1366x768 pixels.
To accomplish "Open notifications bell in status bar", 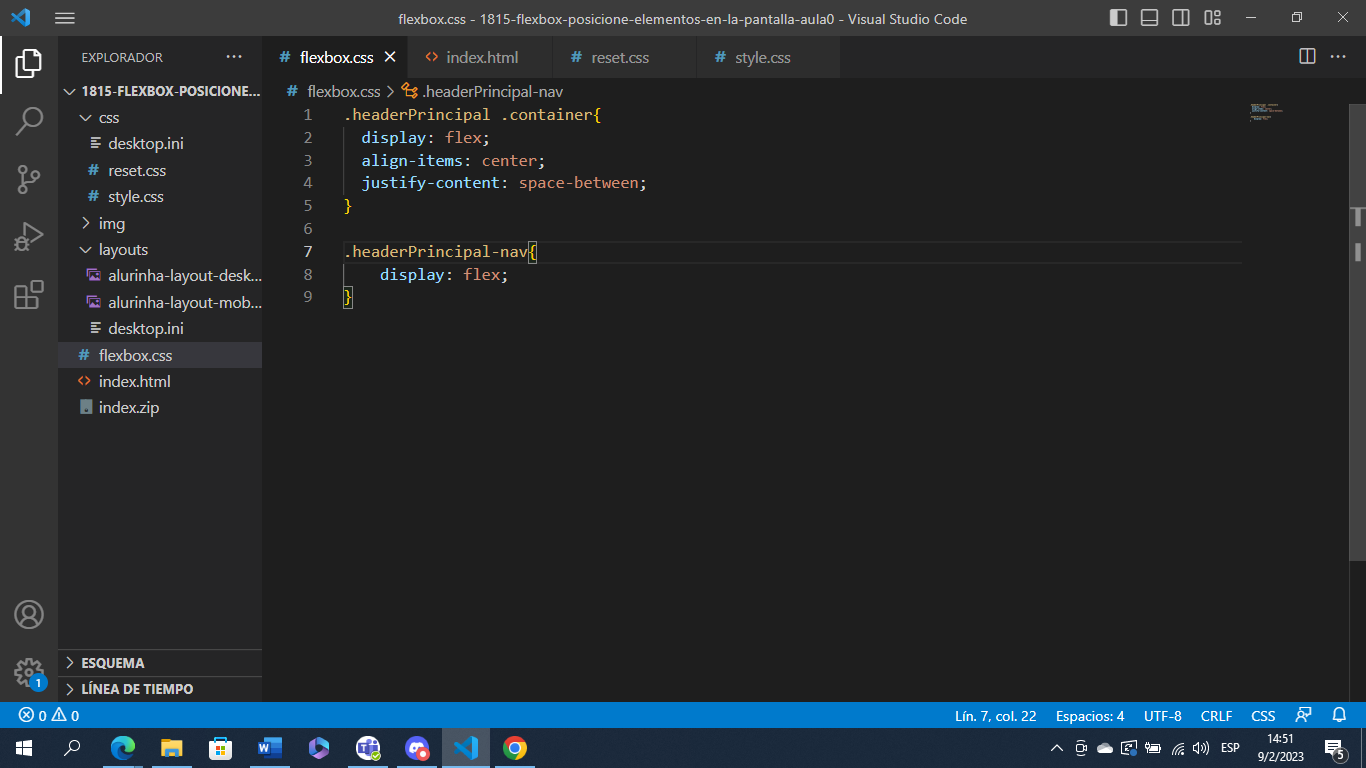I will pos(1340,716).
